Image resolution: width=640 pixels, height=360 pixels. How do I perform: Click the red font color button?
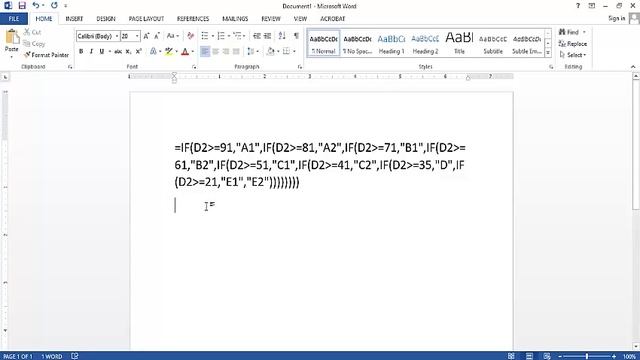(185, 51)
